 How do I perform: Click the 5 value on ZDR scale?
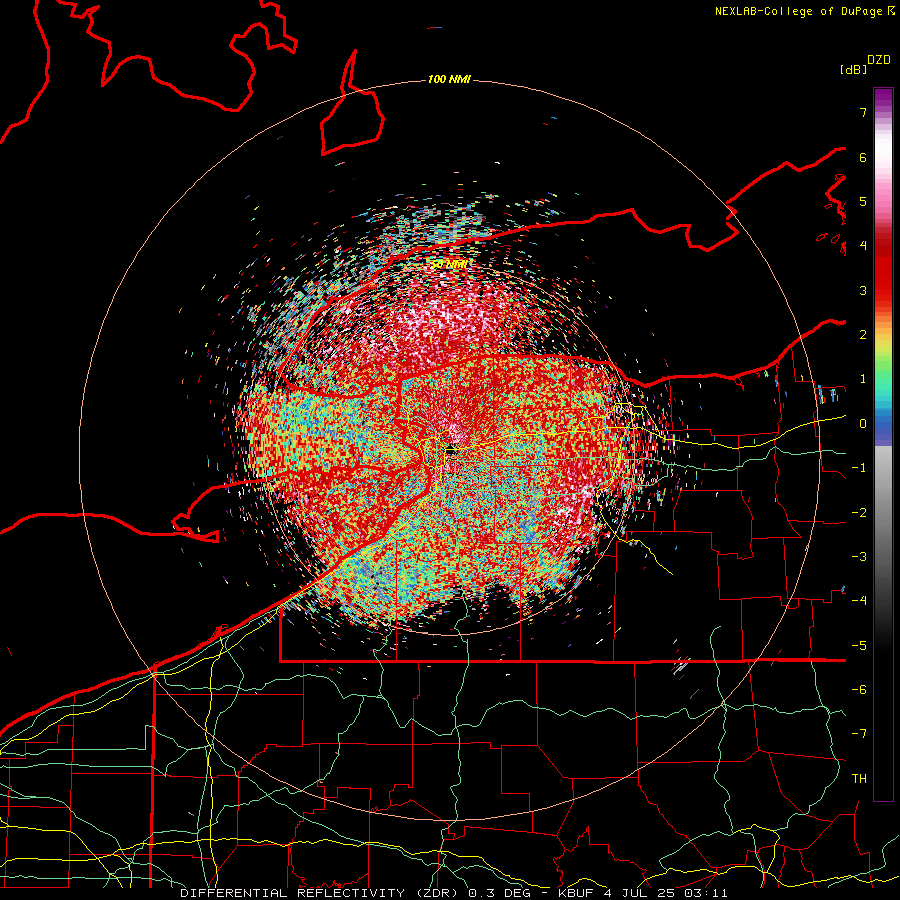click(x=863, y=201)
